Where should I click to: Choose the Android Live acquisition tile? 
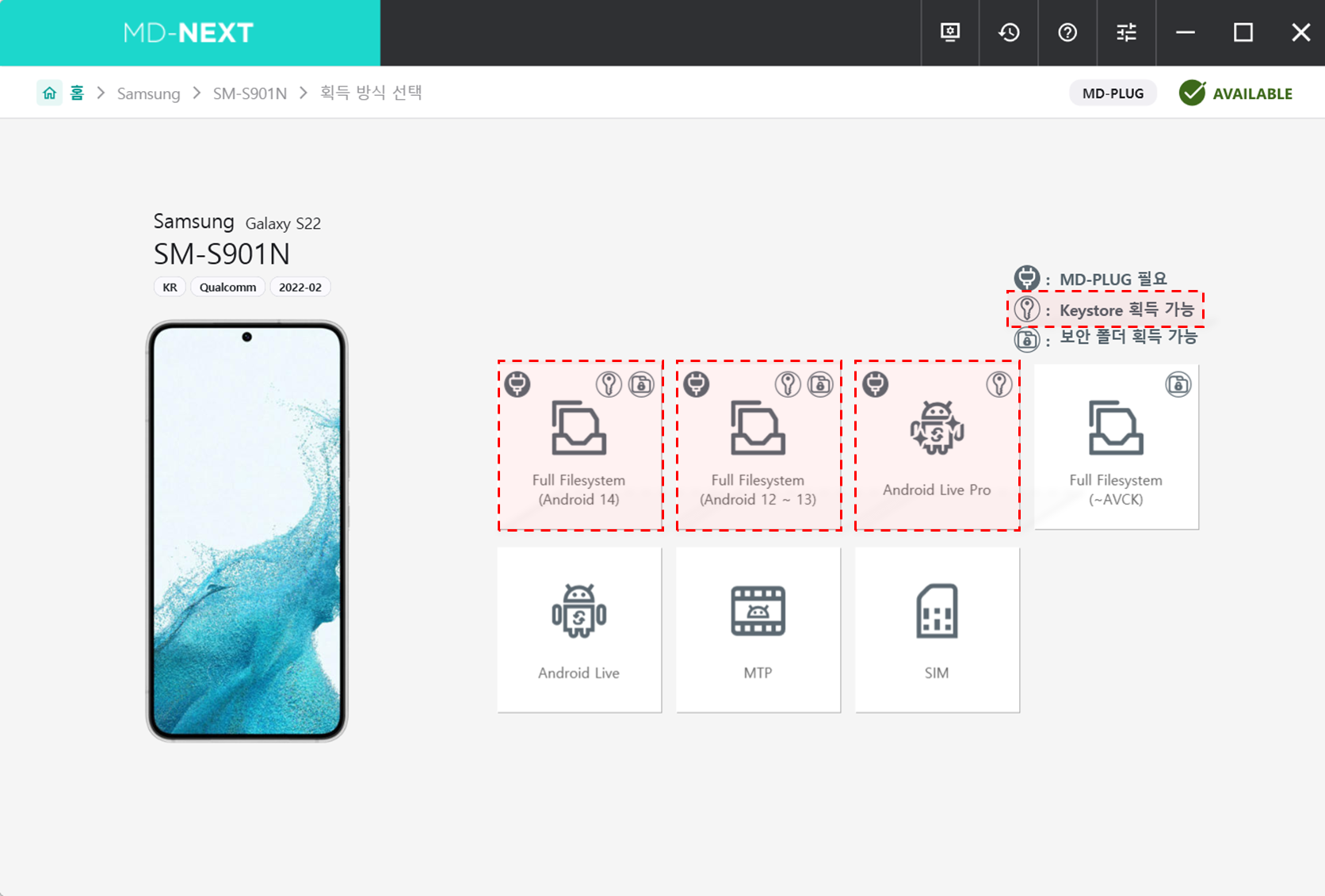coord(579,630)
